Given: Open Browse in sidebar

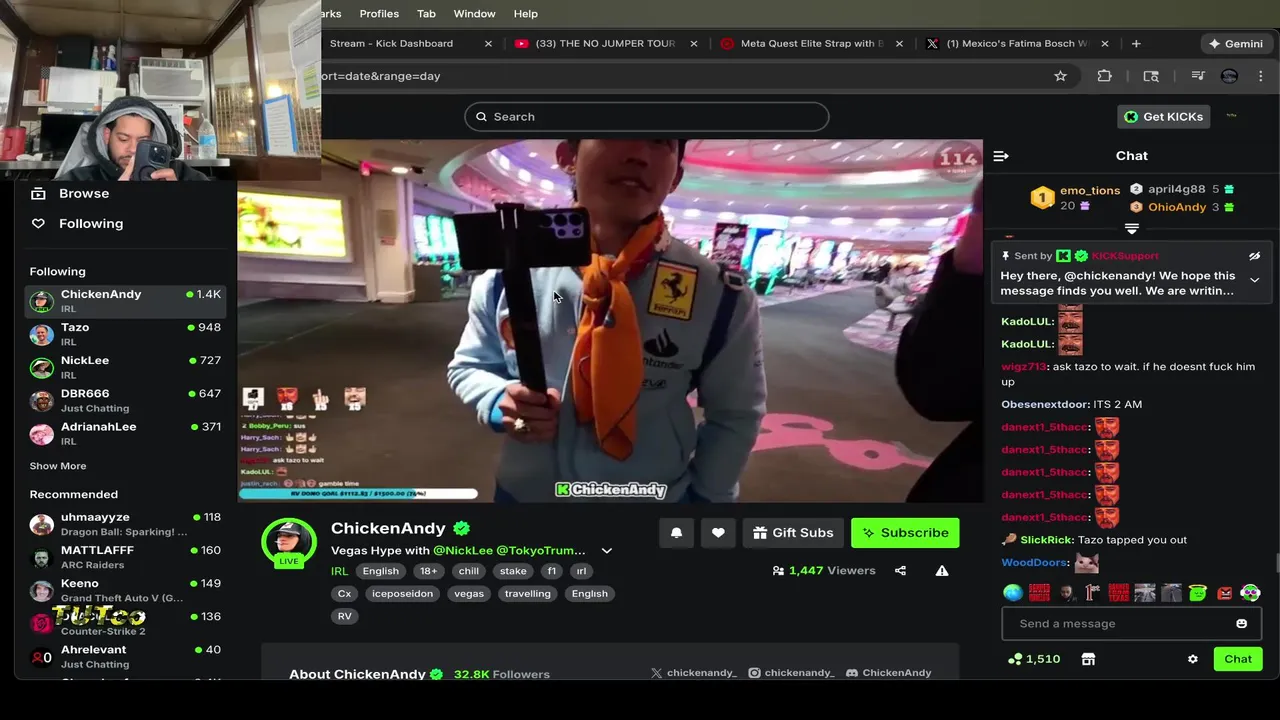Looking at the screenshot, I should click(x=84, y=194).
